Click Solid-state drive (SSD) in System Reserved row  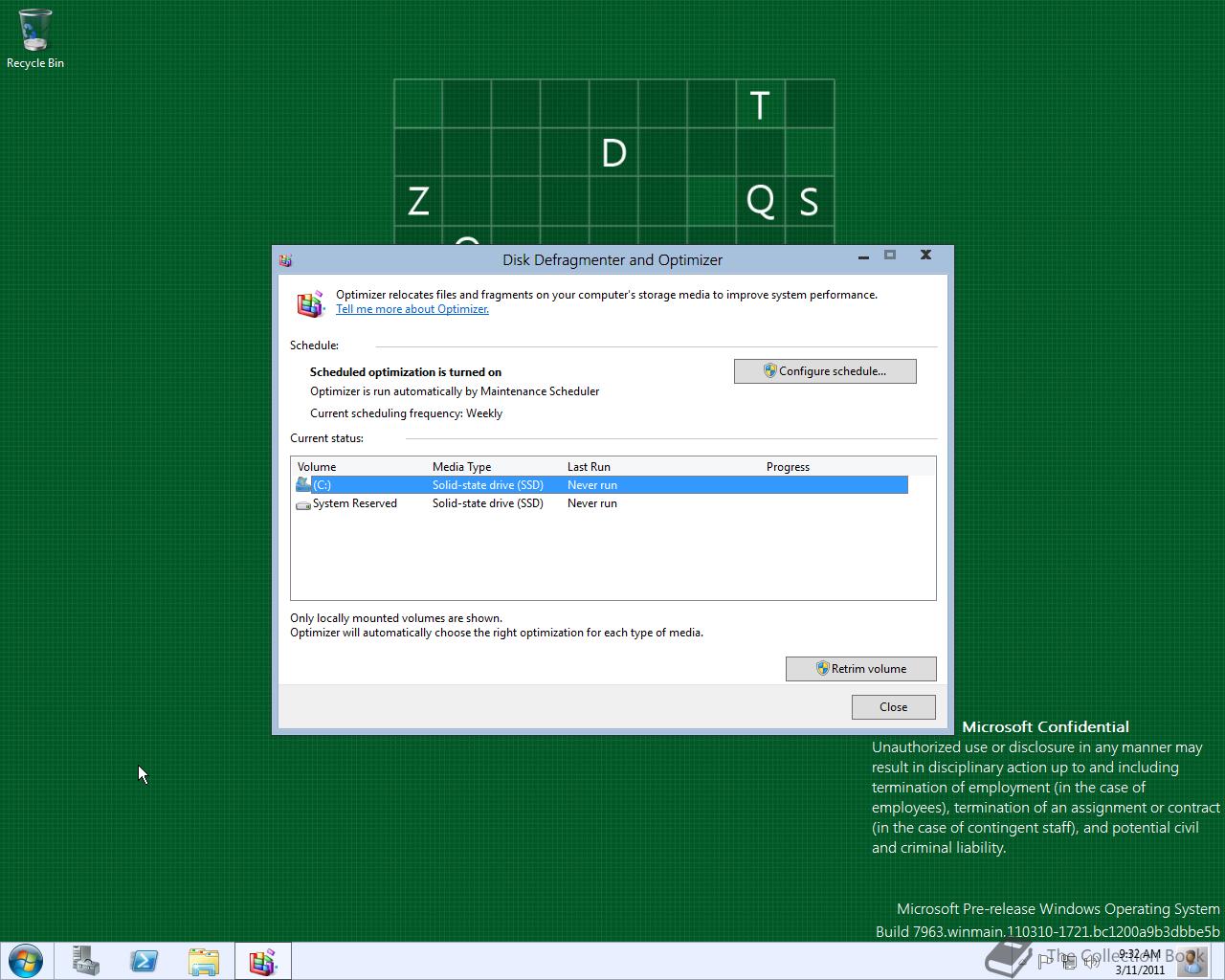pyautogui.click(x=488, y=503)
